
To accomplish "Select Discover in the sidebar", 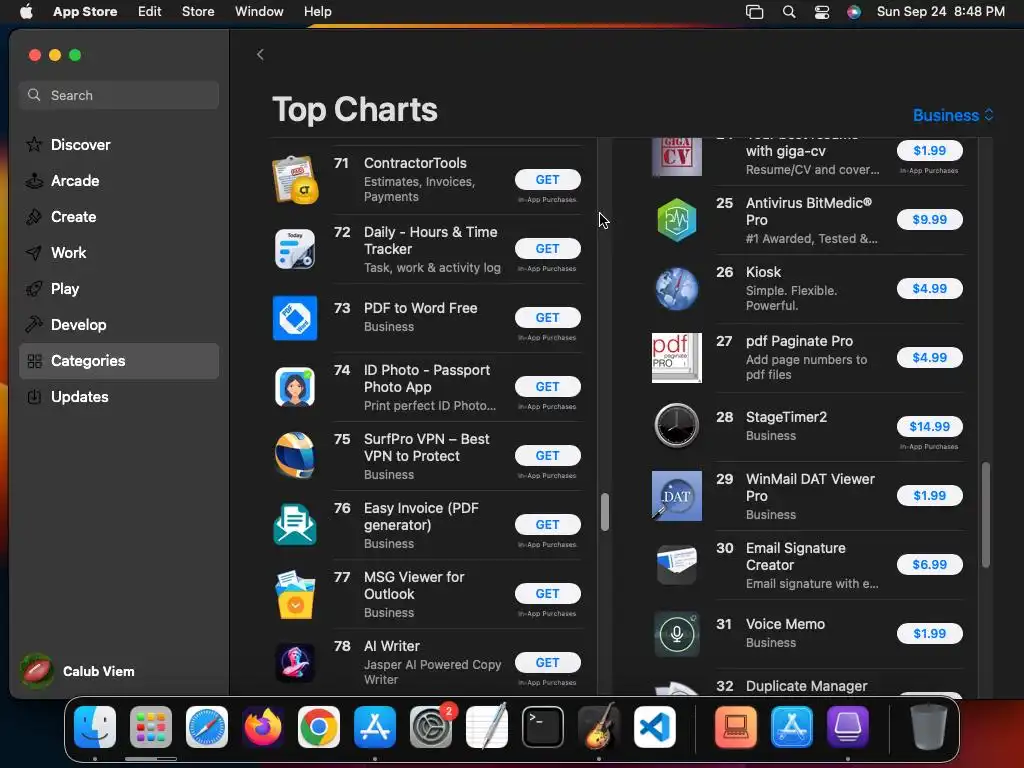I will 119,145.
